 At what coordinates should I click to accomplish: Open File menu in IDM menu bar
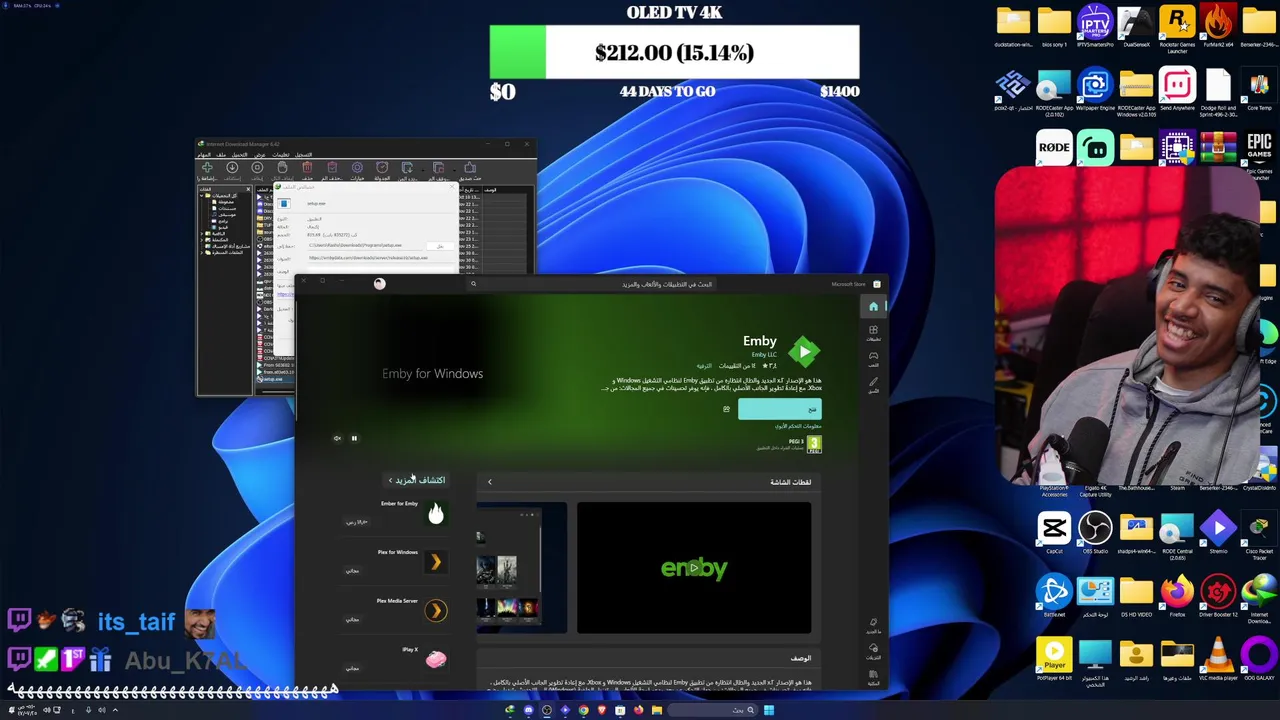[x=221, y=155]
